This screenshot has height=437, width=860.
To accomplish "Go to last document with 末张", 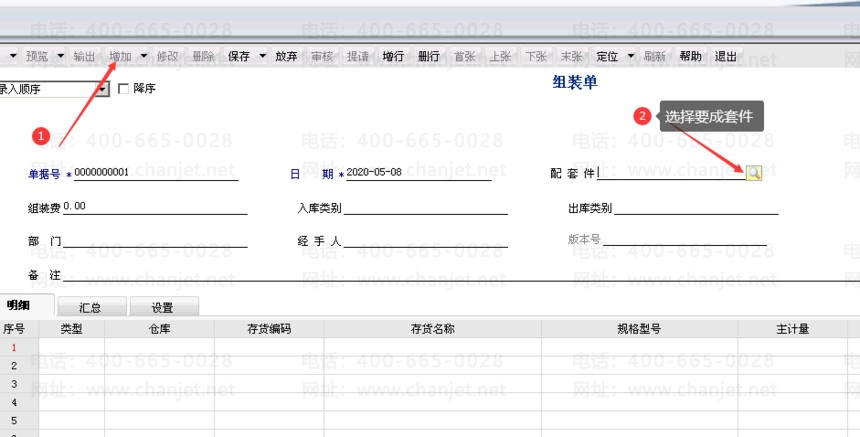I will tap(572, 56).
